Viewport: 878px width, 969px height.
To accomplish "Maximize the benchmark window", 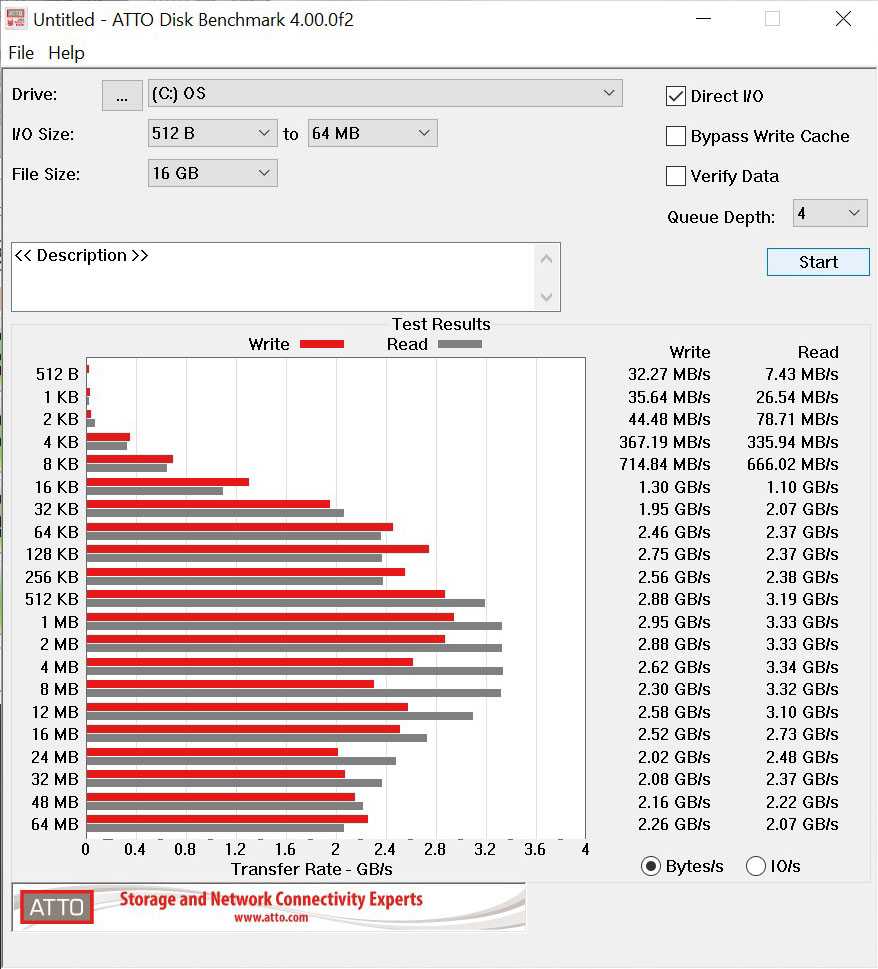I will point(772,19).
